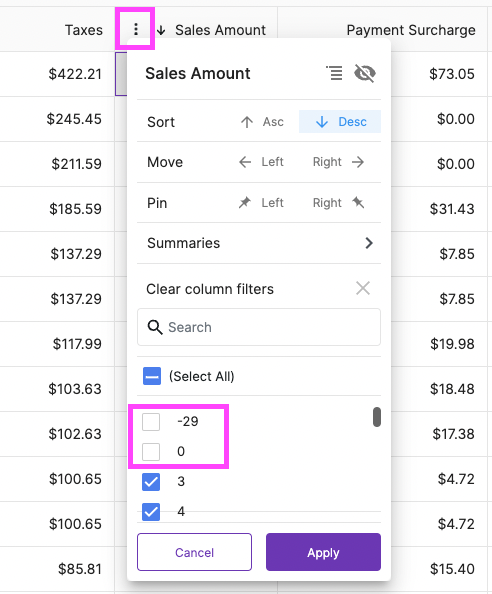Focus the filter Search field

coord(259,327)
